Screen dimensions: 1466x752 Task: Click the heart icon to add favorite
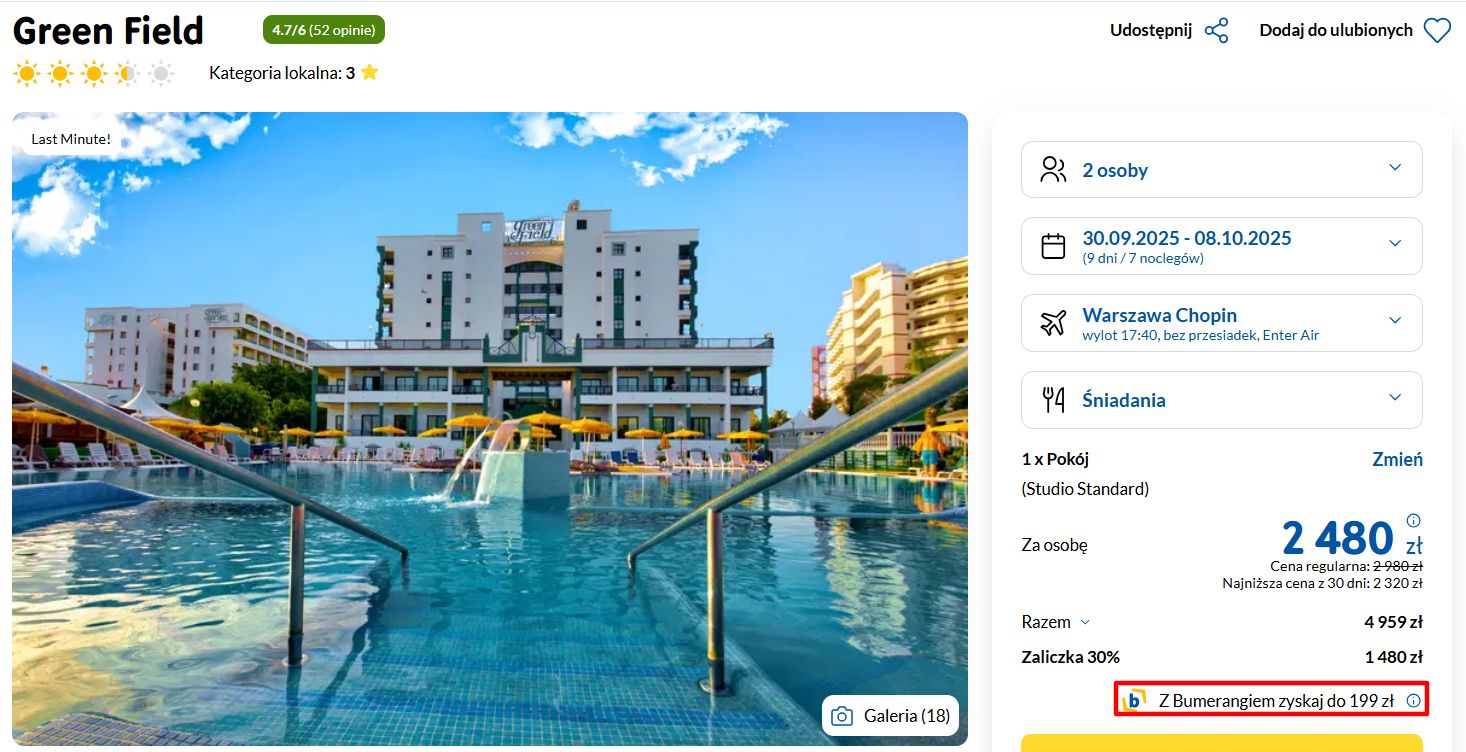(1437, 31)
